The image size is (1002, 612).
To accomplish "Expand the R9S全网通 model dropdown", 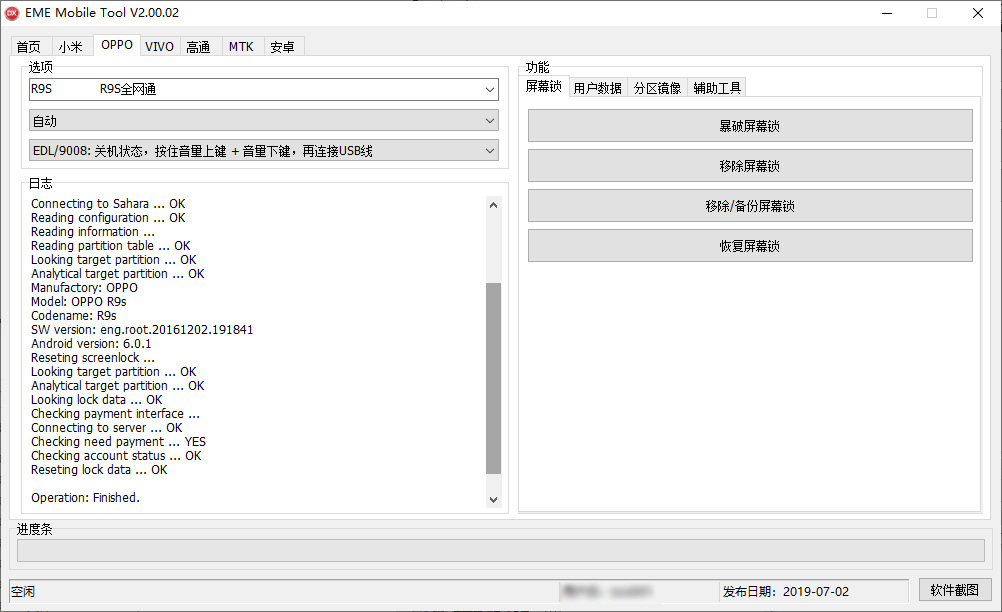I will (264, 89).
